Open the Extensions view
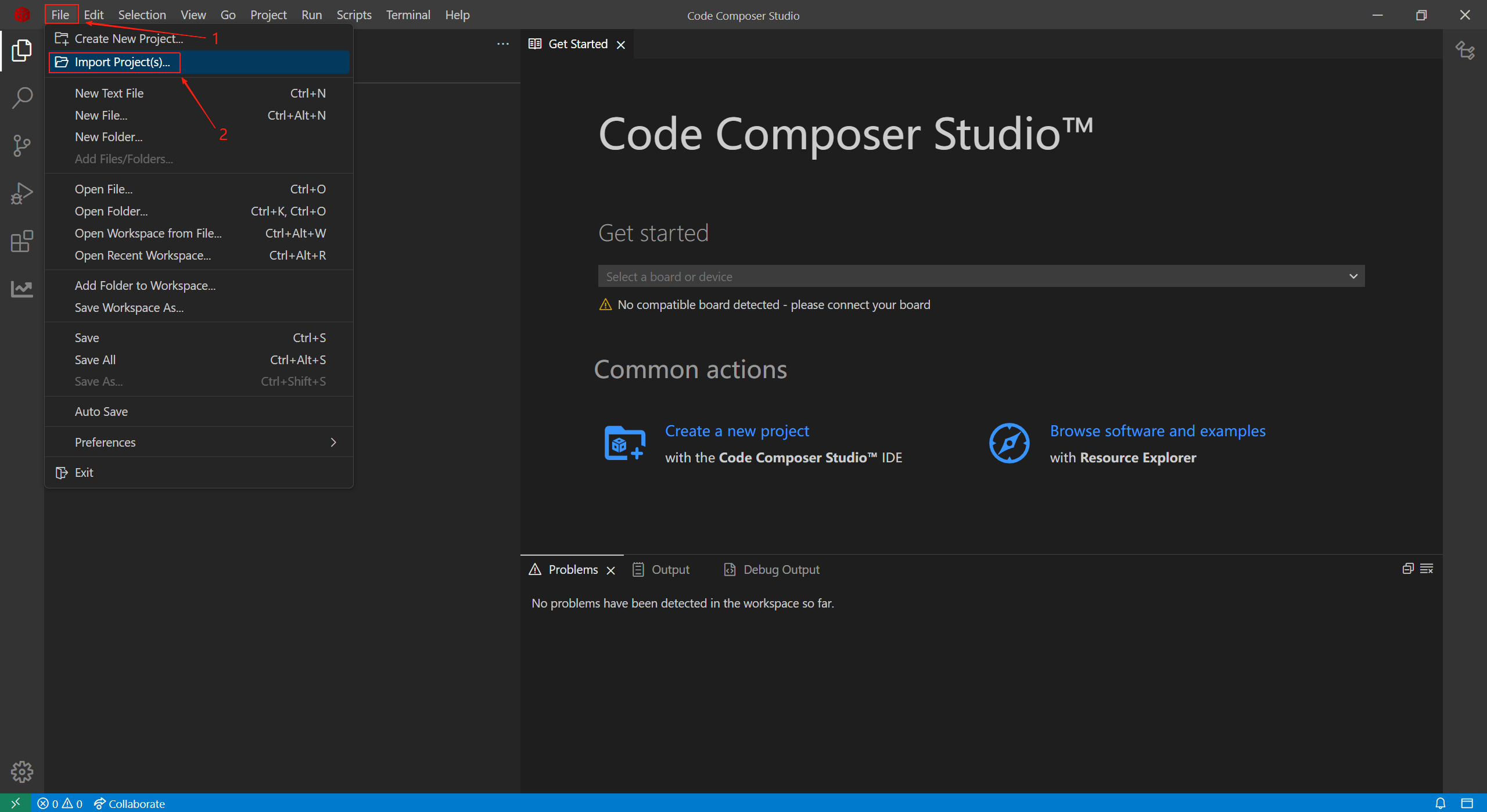 pyautogui.click(x=21, y=241)
